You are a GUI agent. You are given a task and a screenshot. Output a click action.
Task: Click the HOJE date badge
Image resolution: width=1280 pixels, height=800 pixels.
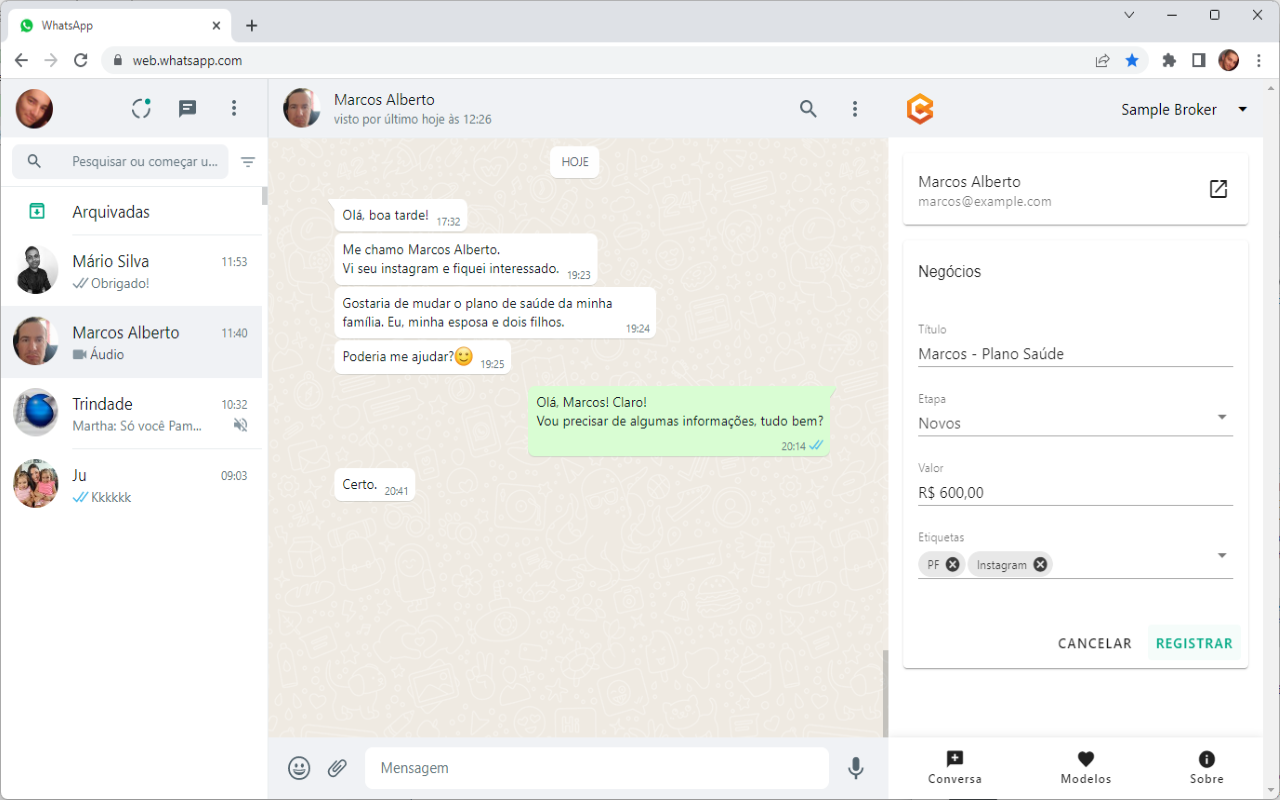pyautogui.click(x=575, y=162)
